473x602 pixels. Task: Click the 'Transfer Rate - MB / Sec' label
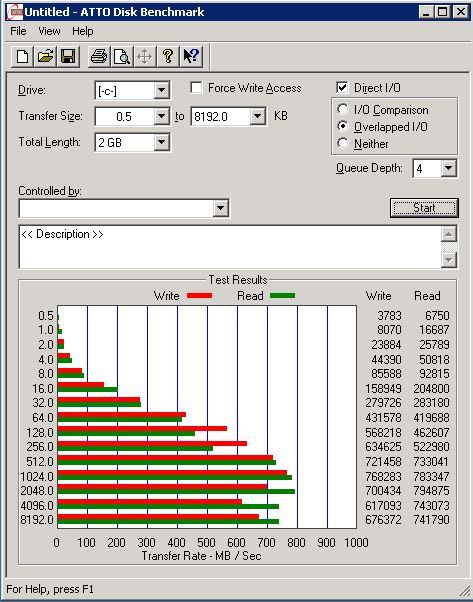click(x=202, y=556)
